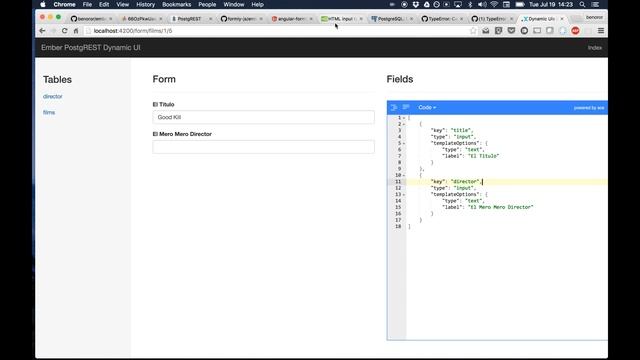Open the Apple menu

point(43,4)
